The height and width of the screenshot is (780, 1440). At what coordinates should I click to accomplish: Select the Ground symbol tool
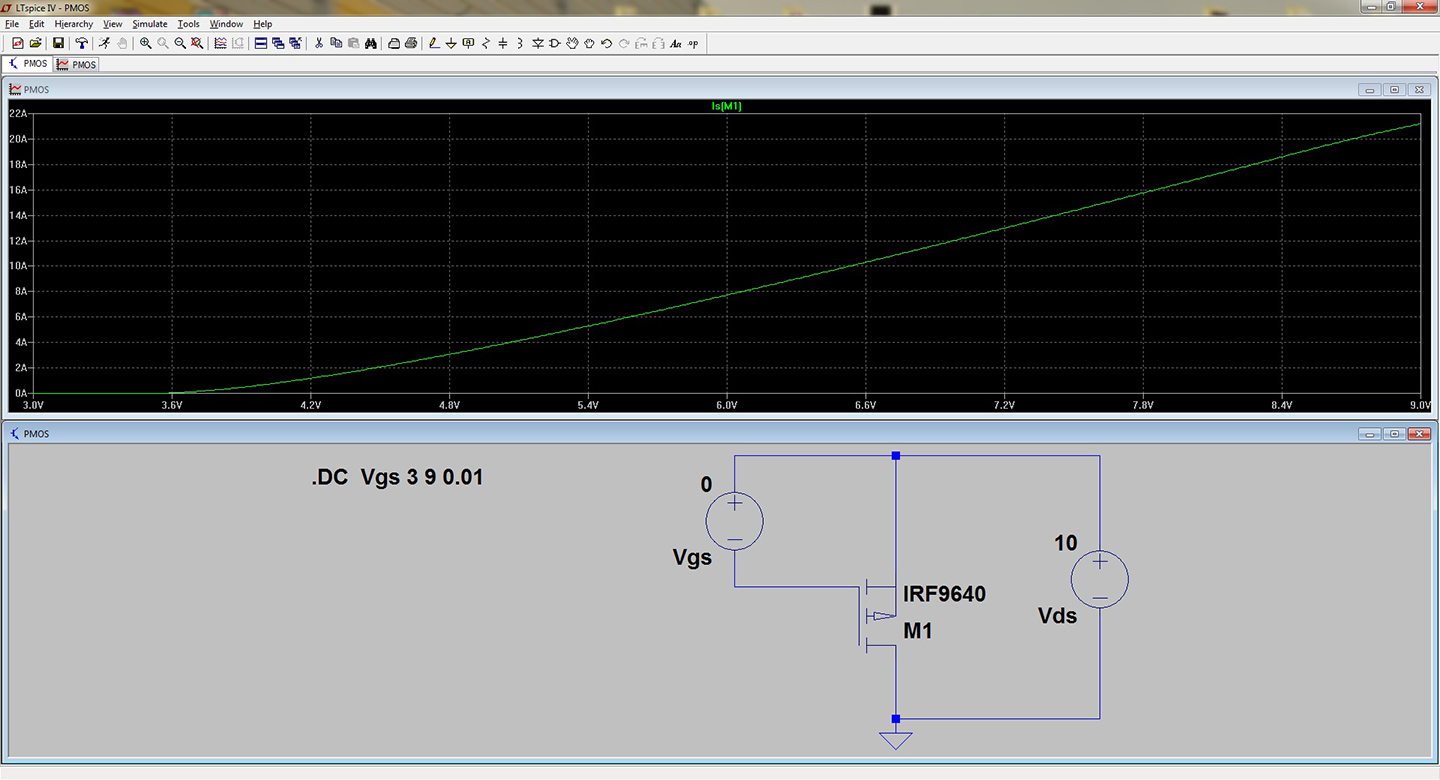[451, 43]
